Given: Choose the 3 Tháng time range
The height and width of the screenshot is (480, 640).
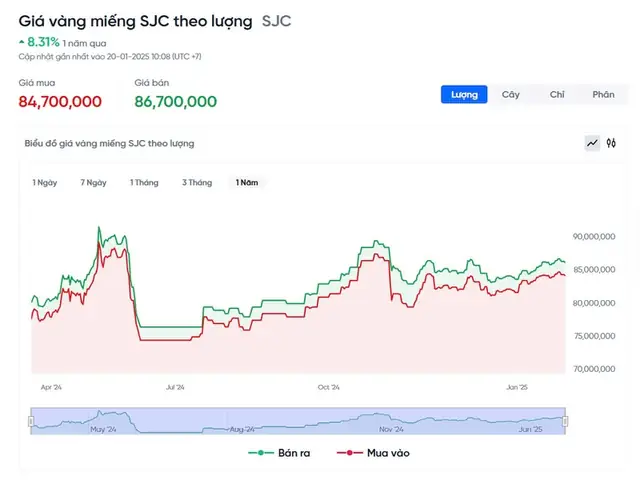Looking at the screenshot, I should coord(197,182).
